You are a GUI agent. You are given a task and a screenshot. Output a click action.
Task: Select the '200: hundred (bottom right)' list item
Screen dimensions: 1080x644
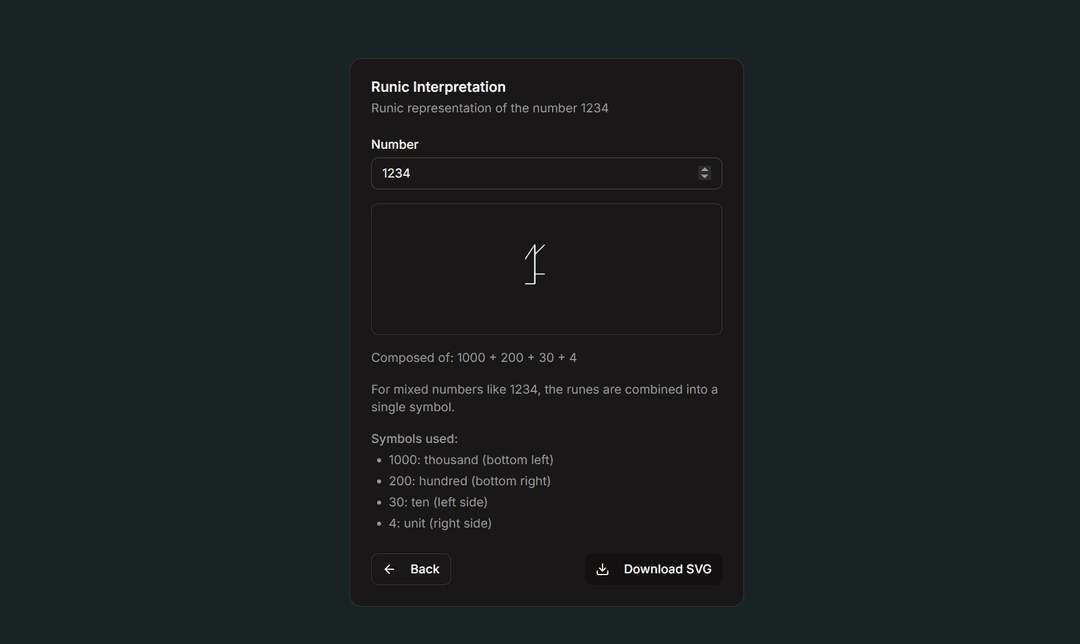pyautogui.click(x=469, y=481)
